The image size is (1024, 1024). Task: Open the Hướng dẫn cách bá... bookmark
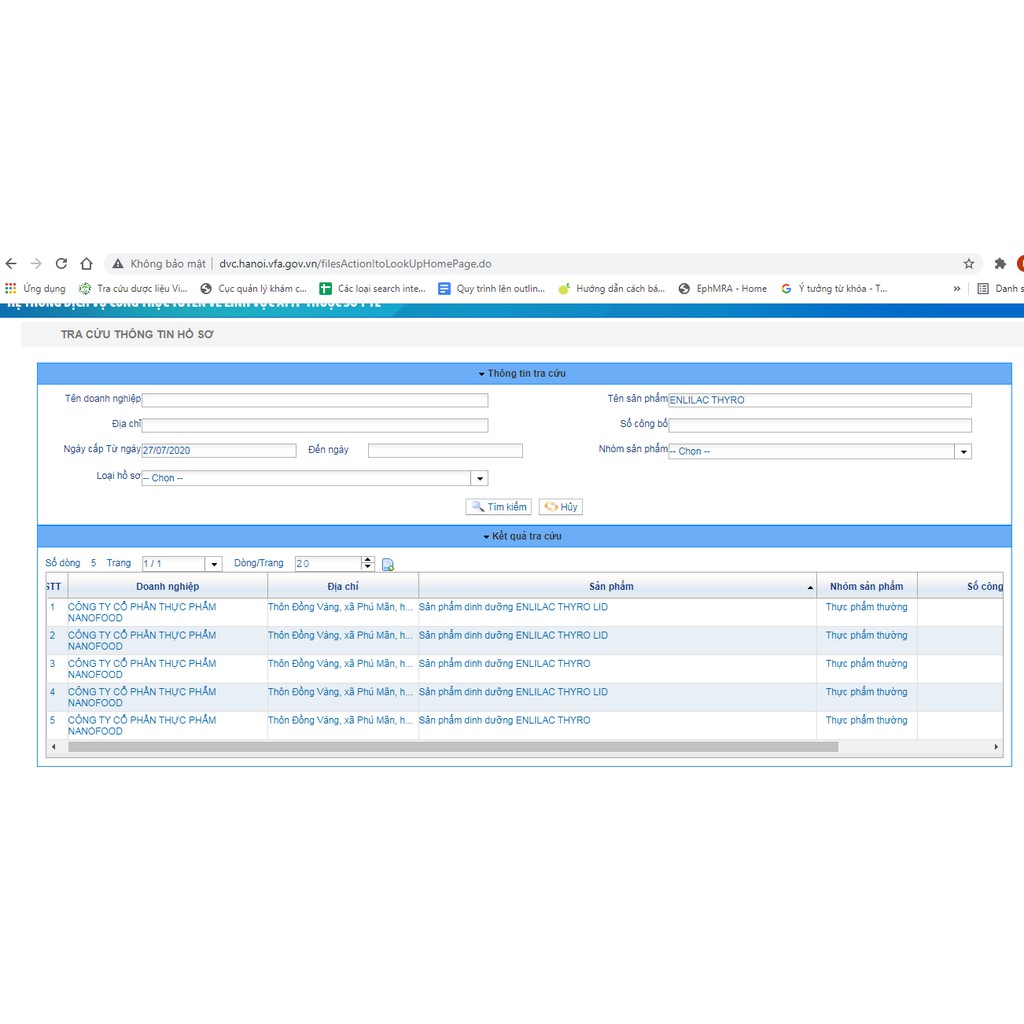[x=611, y=288]
